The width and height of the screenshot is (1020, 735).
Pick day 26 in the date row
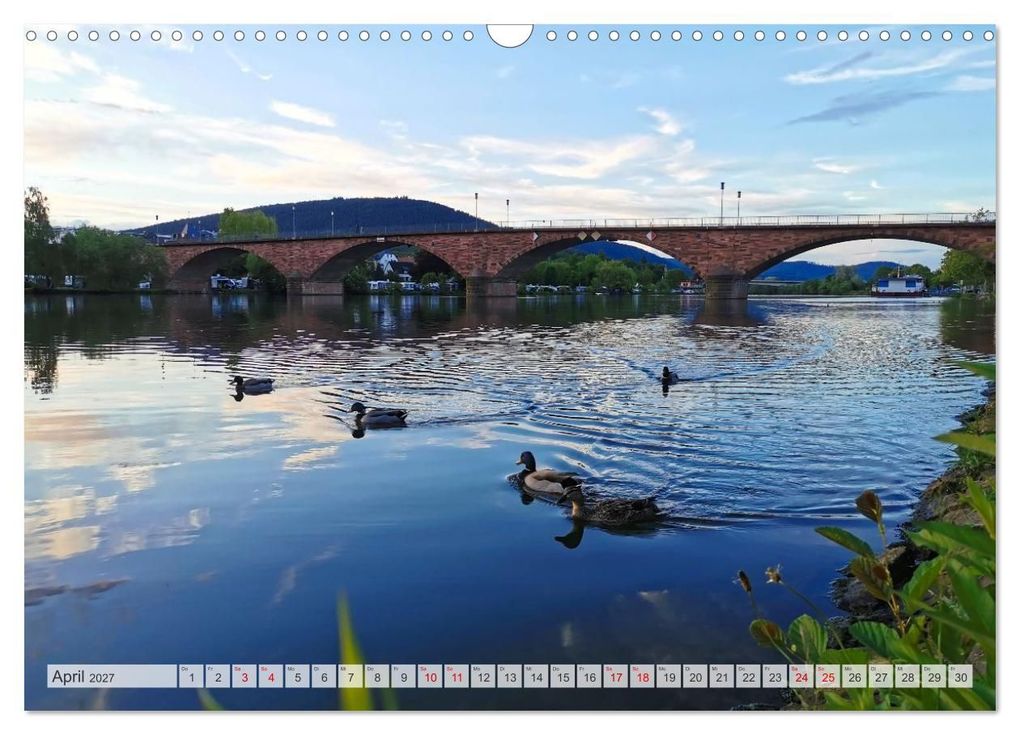(855, 676)
